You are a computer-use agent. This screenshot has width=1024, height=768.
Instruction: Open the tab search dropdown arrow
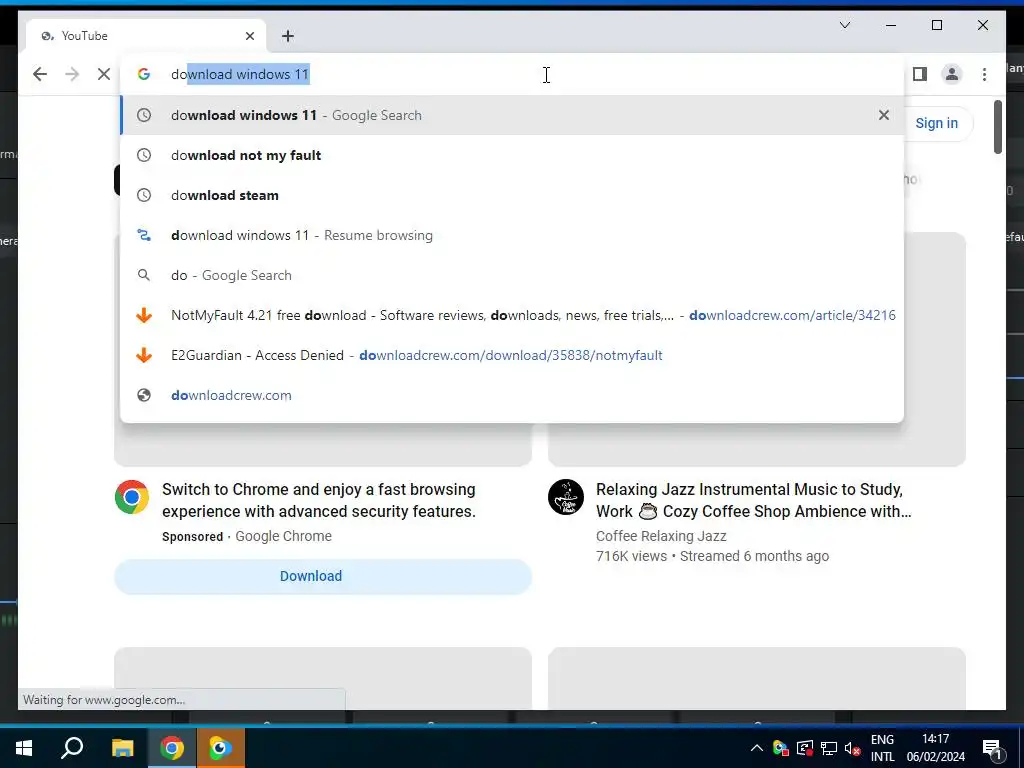coord(844,25)
